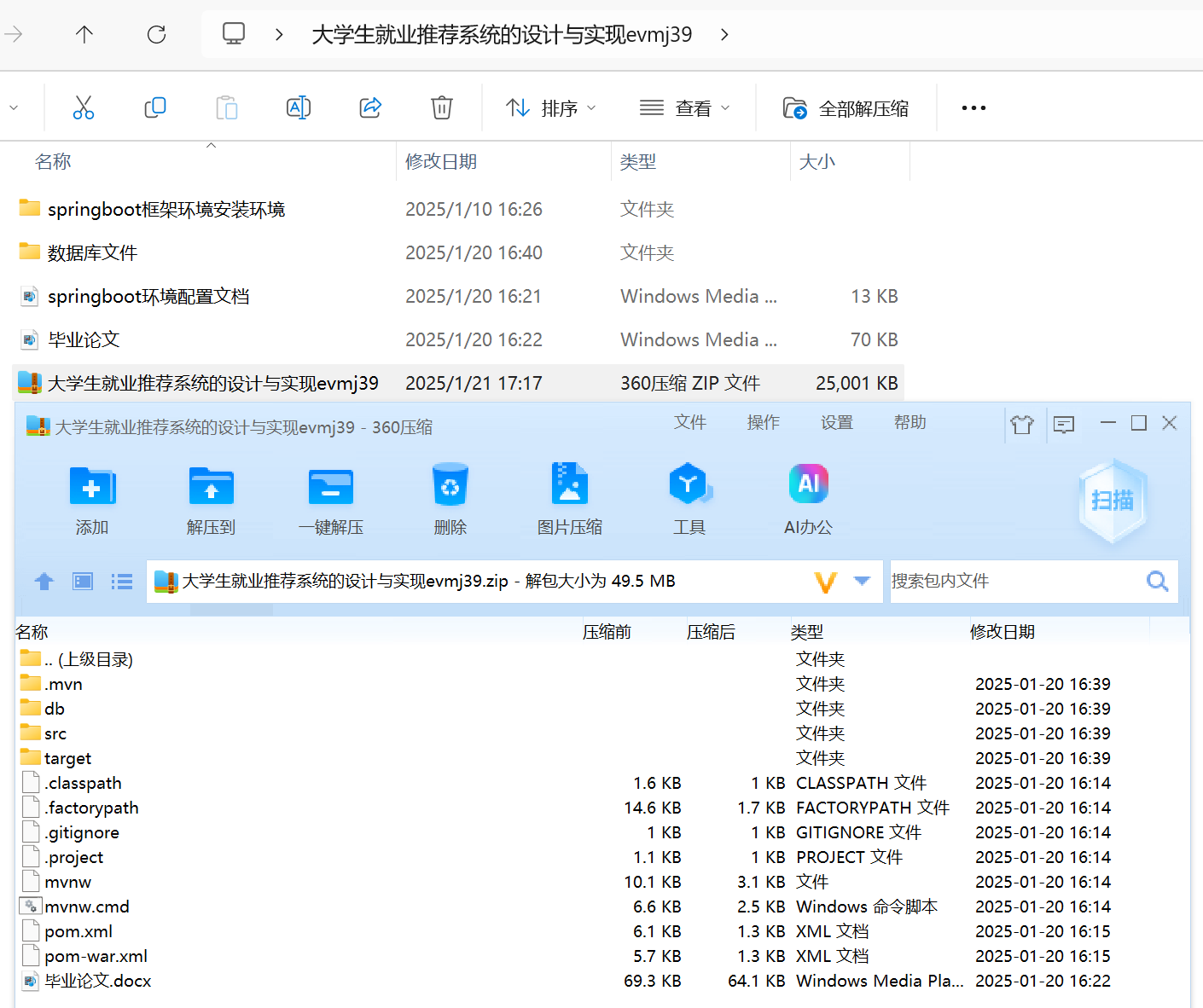Click the blue up-level arrow in 360压缩
The height and width of the screenshot is (1008, 1203).
coord(44,582)
